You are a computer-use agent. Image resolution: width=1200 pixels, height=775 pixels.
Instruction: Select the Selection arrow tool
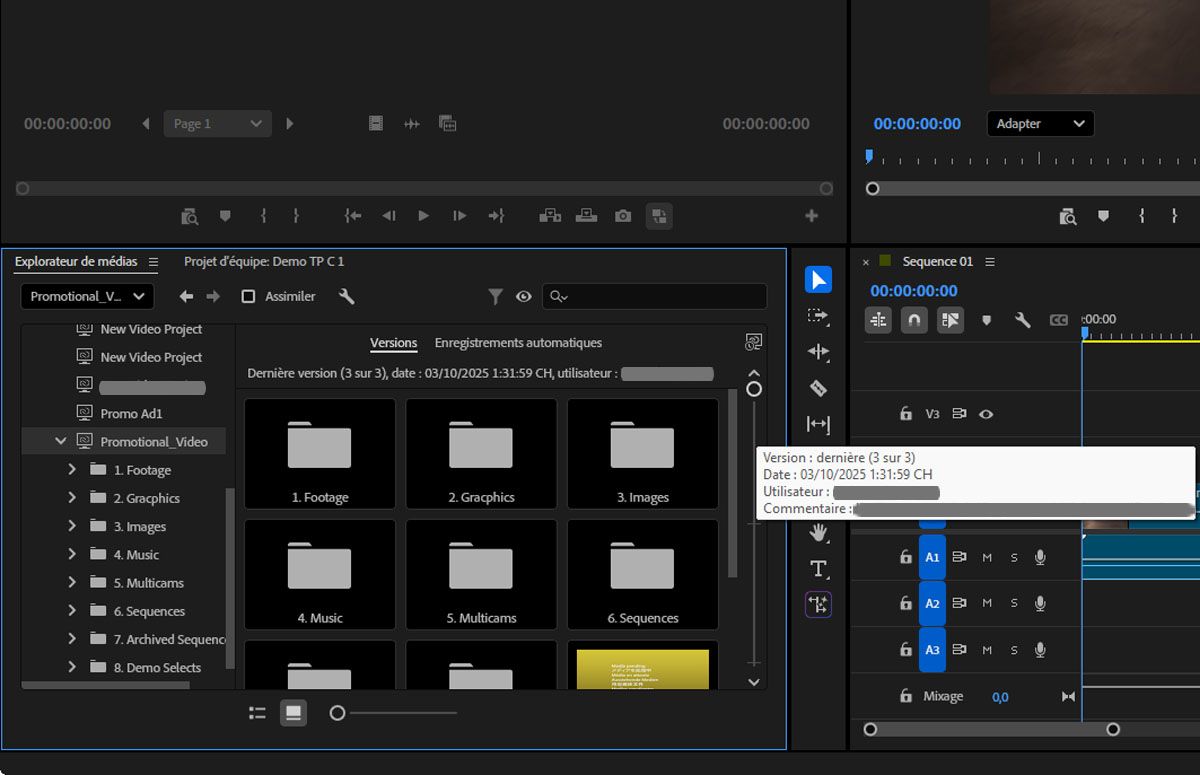click(818, 280)
